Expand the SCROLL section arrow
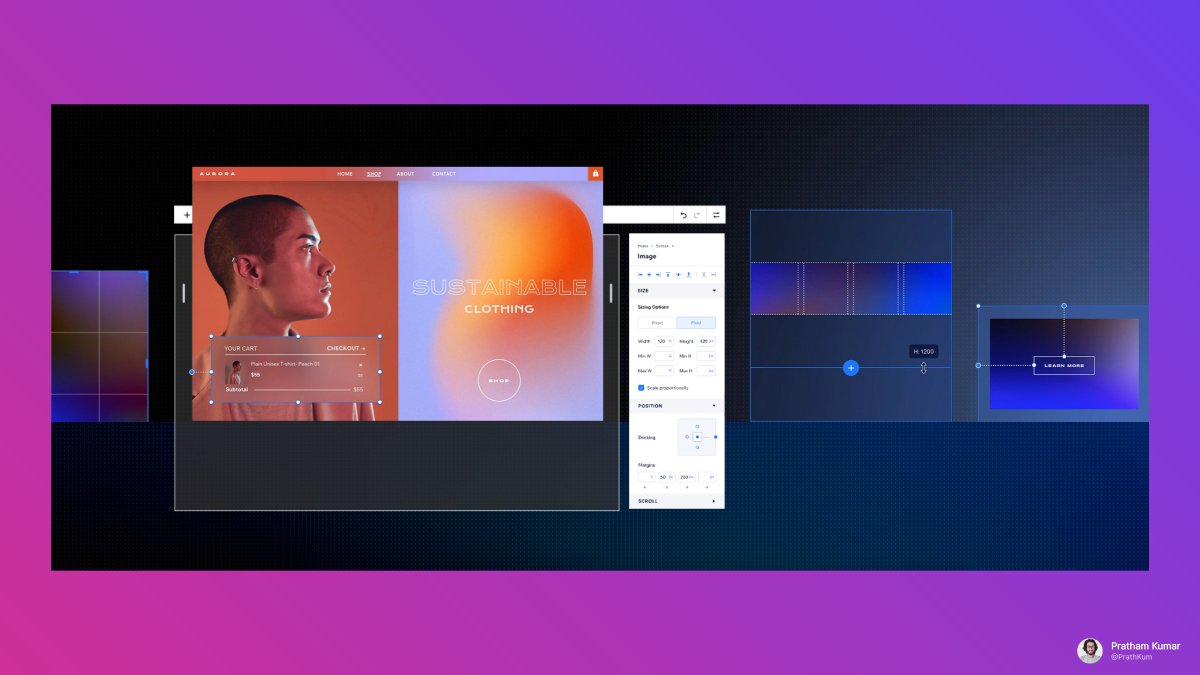Screen dimensions: 1200x675 click(x=714, y=501)
